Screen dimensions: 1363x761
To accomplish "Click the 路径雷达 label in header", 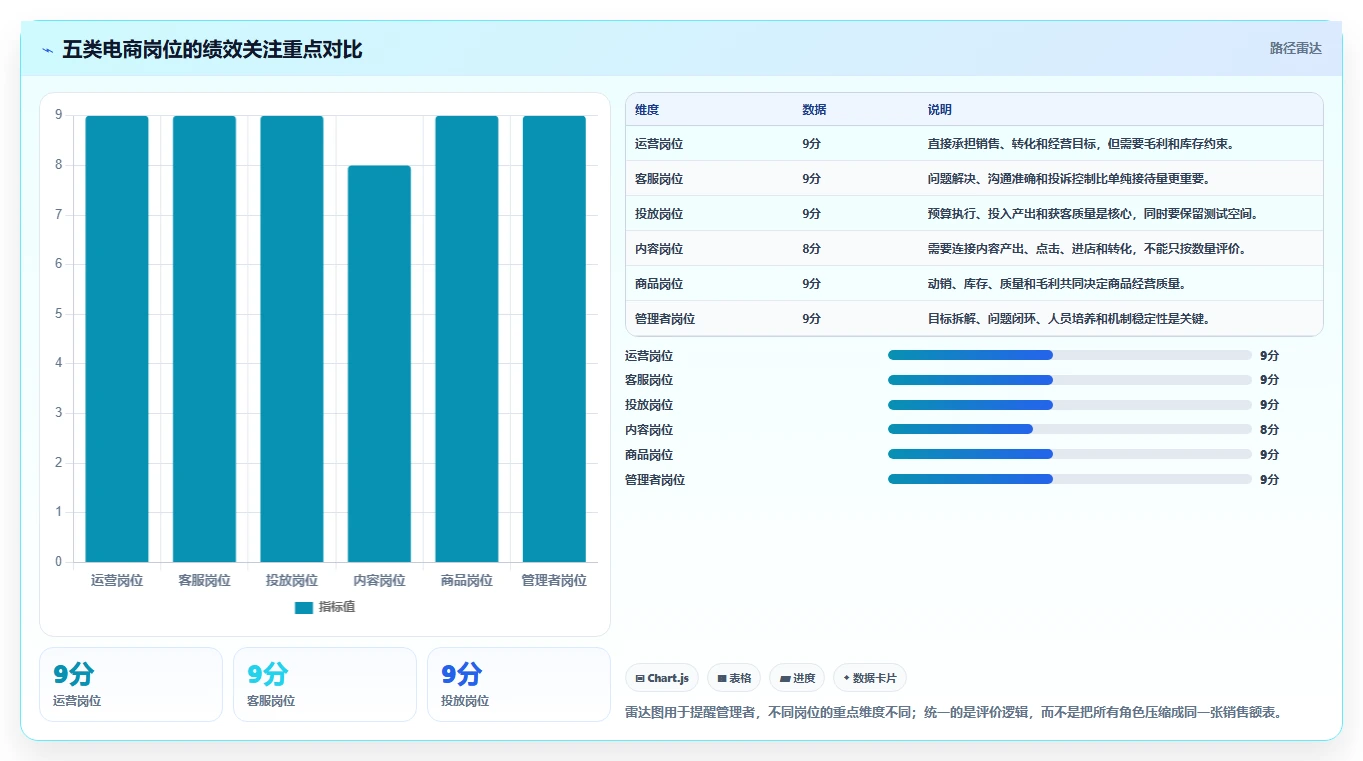I will [1295, 48].
